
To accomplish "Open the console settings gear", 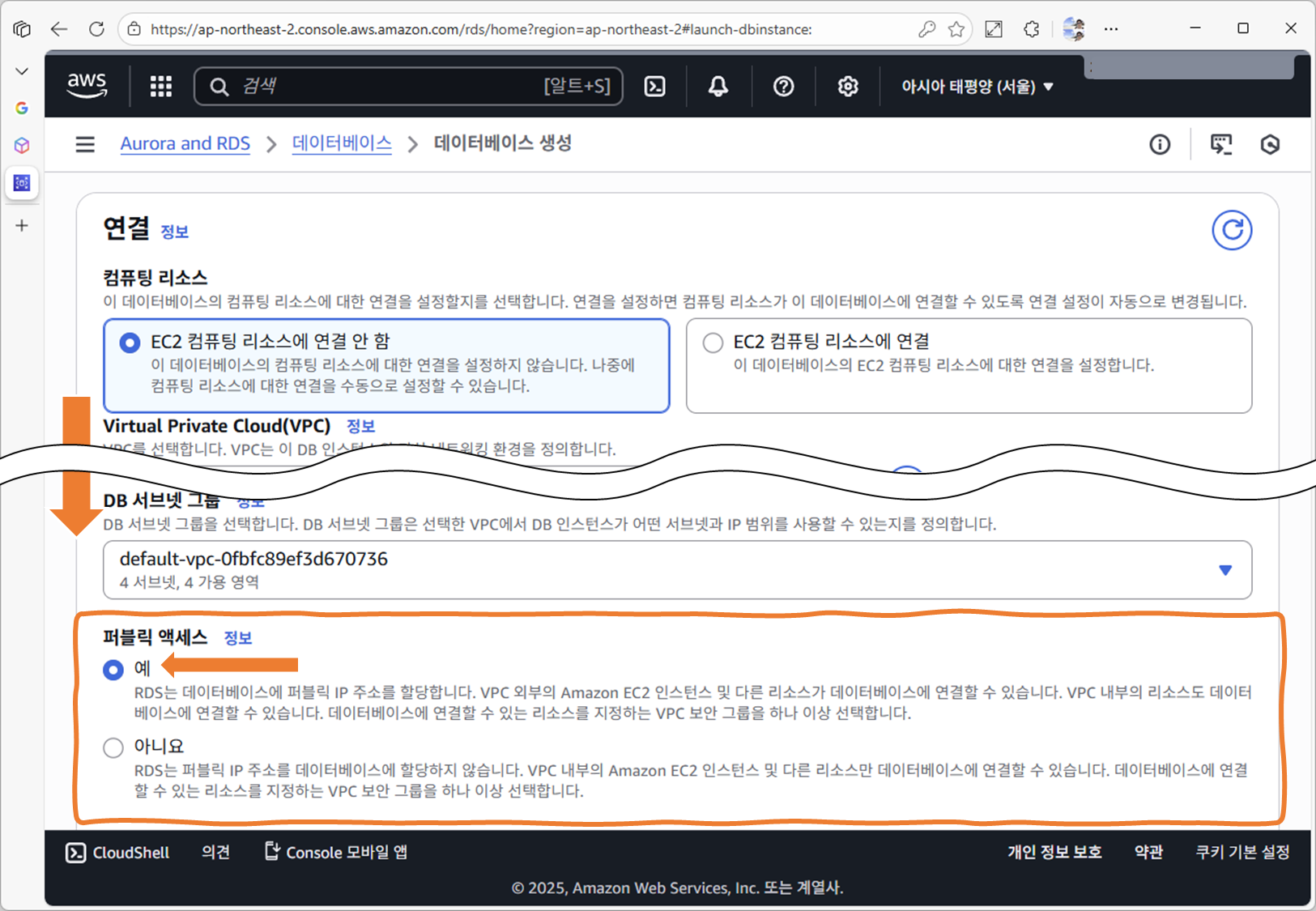I will pyautogui.click(x=848, y=86).
